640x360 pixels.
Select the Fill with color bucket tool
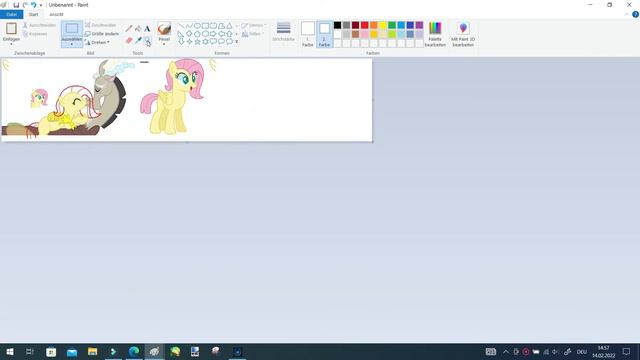point(138,29)
